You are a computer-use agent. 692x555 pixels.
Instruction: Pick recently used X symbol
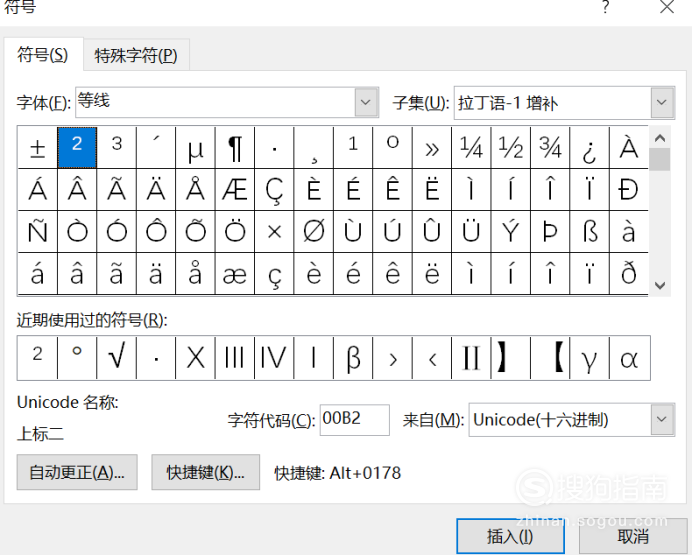pos(195,358)
